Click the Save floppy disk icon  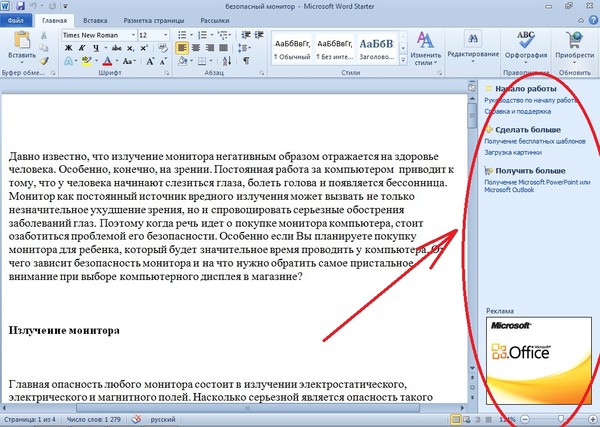[x=20, y=6]
